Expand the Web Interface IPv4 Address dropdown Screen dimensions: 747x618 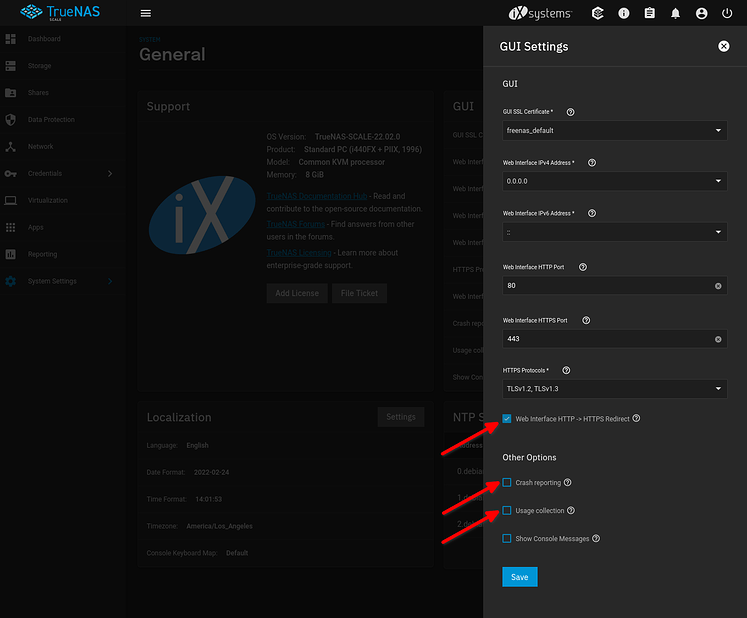[614, 181]
